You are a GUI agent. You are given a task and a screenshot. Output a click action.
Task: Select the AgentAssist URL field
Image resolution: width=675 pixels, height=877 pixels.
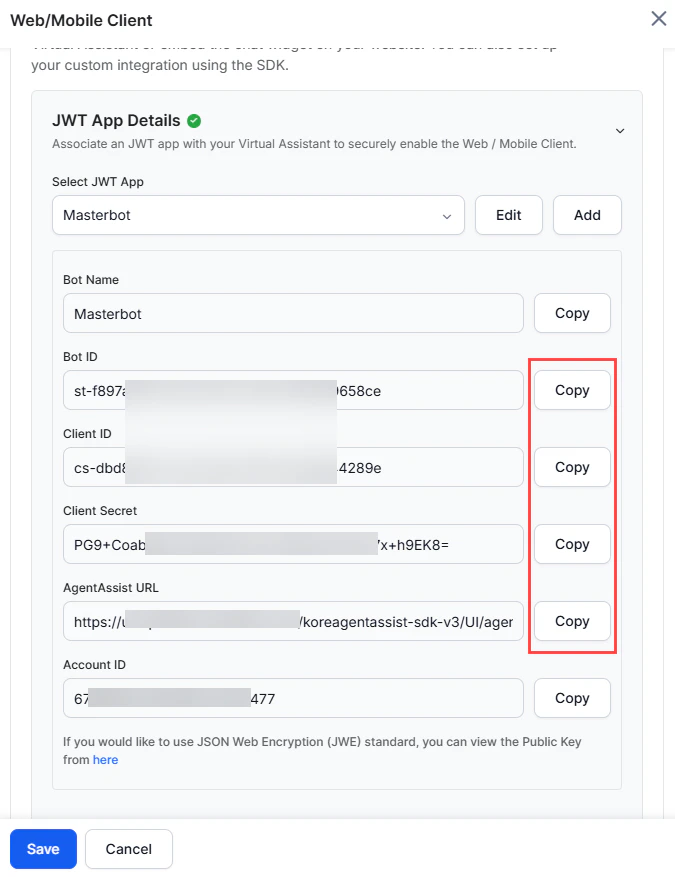pos(292,621)
